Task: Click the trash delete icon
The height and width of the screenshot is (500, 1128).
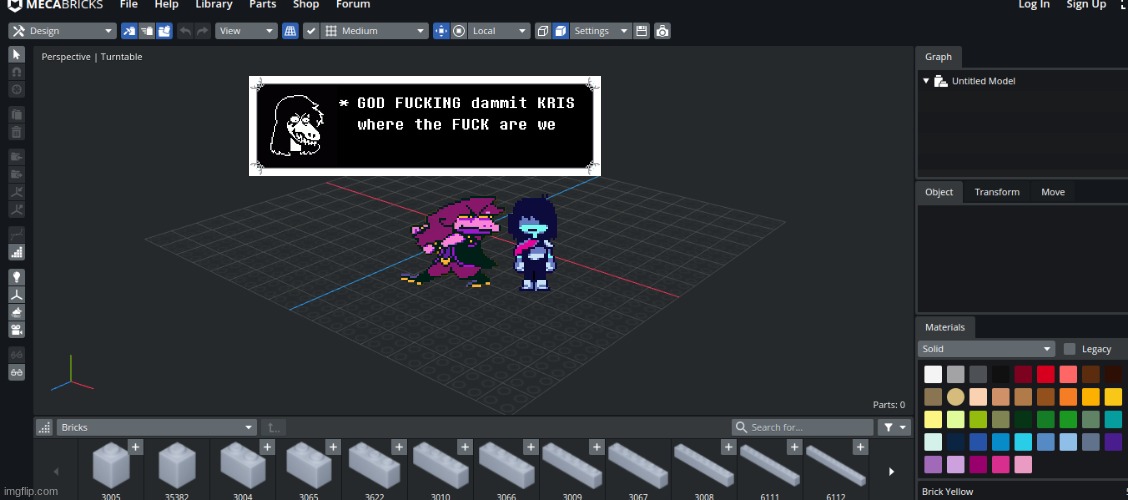Action: (17, 132)
